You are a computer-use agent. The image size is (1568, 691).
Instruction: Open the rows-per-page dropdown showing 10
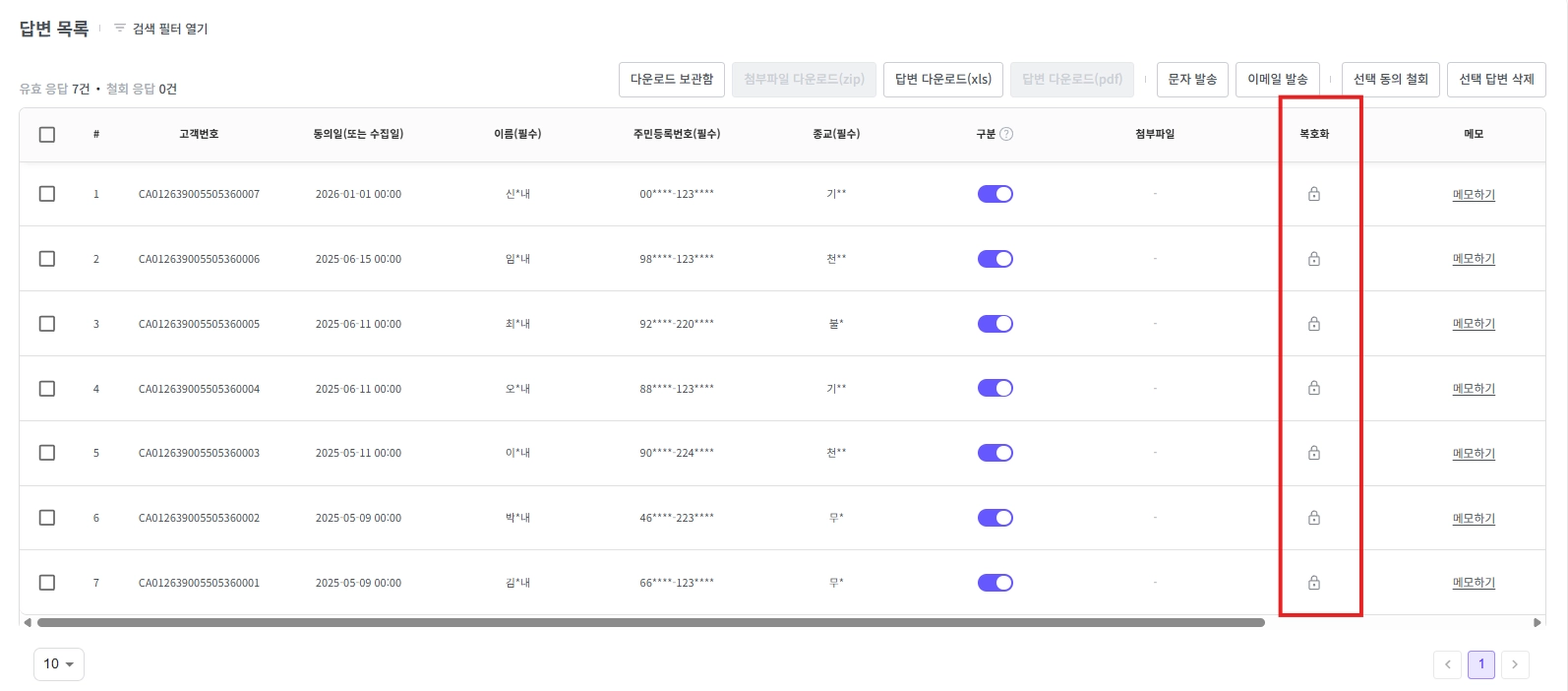click(59, 664)
